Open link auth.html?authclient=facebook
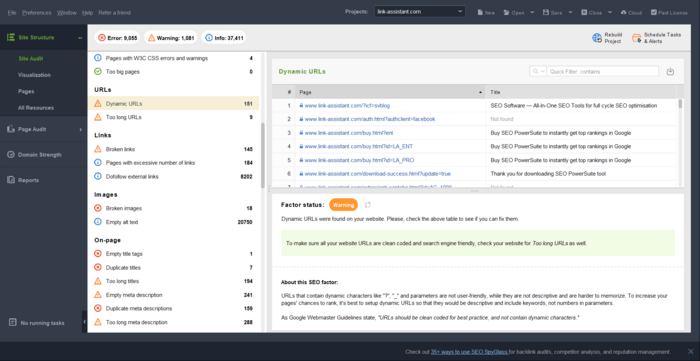 pos(370,119)
